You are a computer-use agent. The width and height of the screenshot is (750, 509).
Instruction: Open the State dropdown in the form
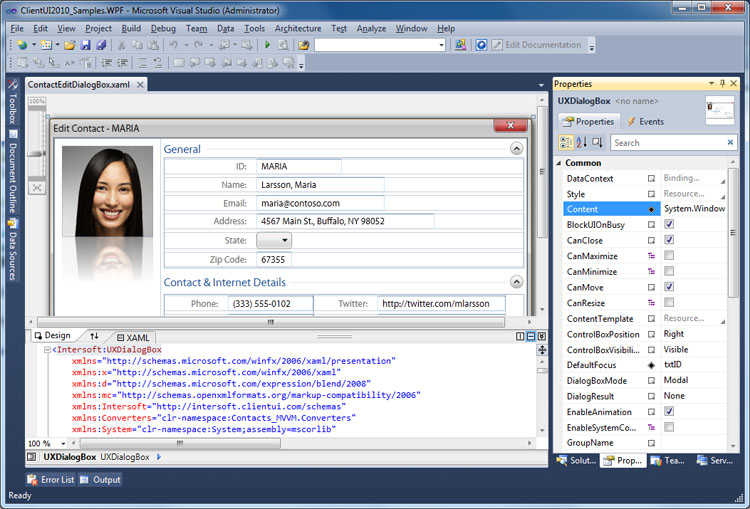[x=274, y=240]
